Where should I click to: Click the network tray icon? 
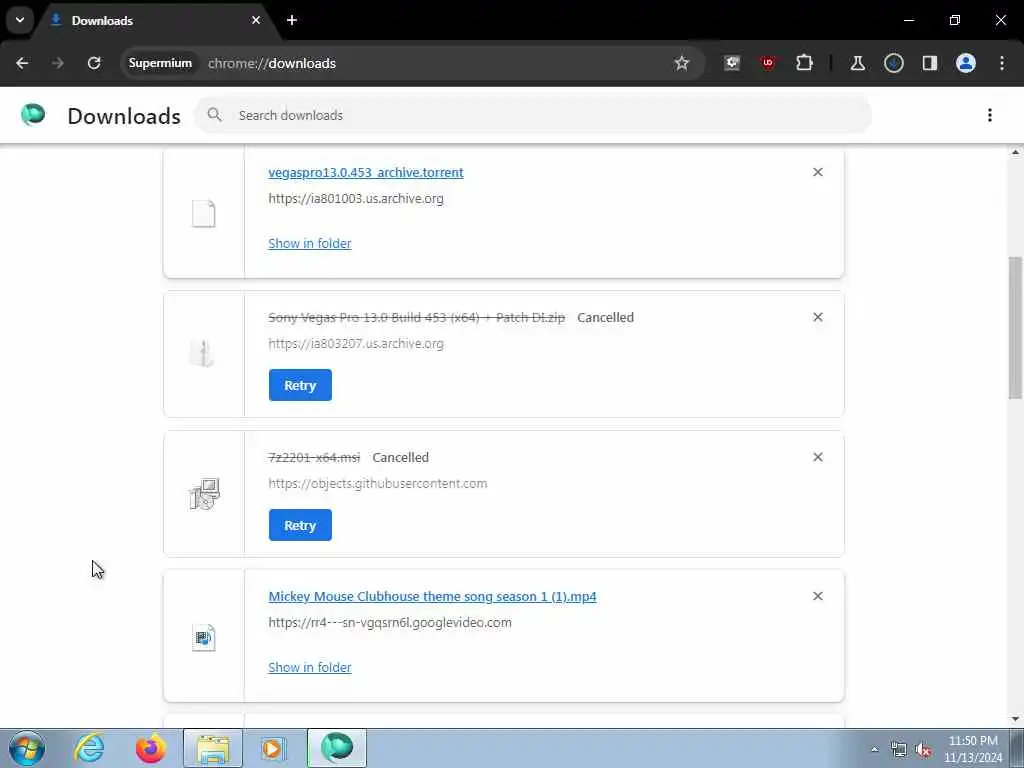[899, 750]
